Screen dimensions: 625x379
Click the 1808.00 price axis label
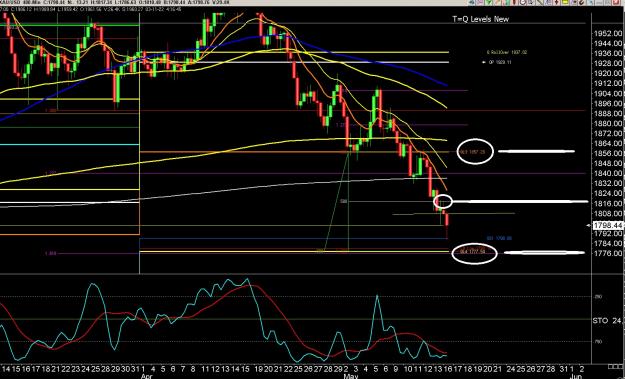[x=608, y=213]
